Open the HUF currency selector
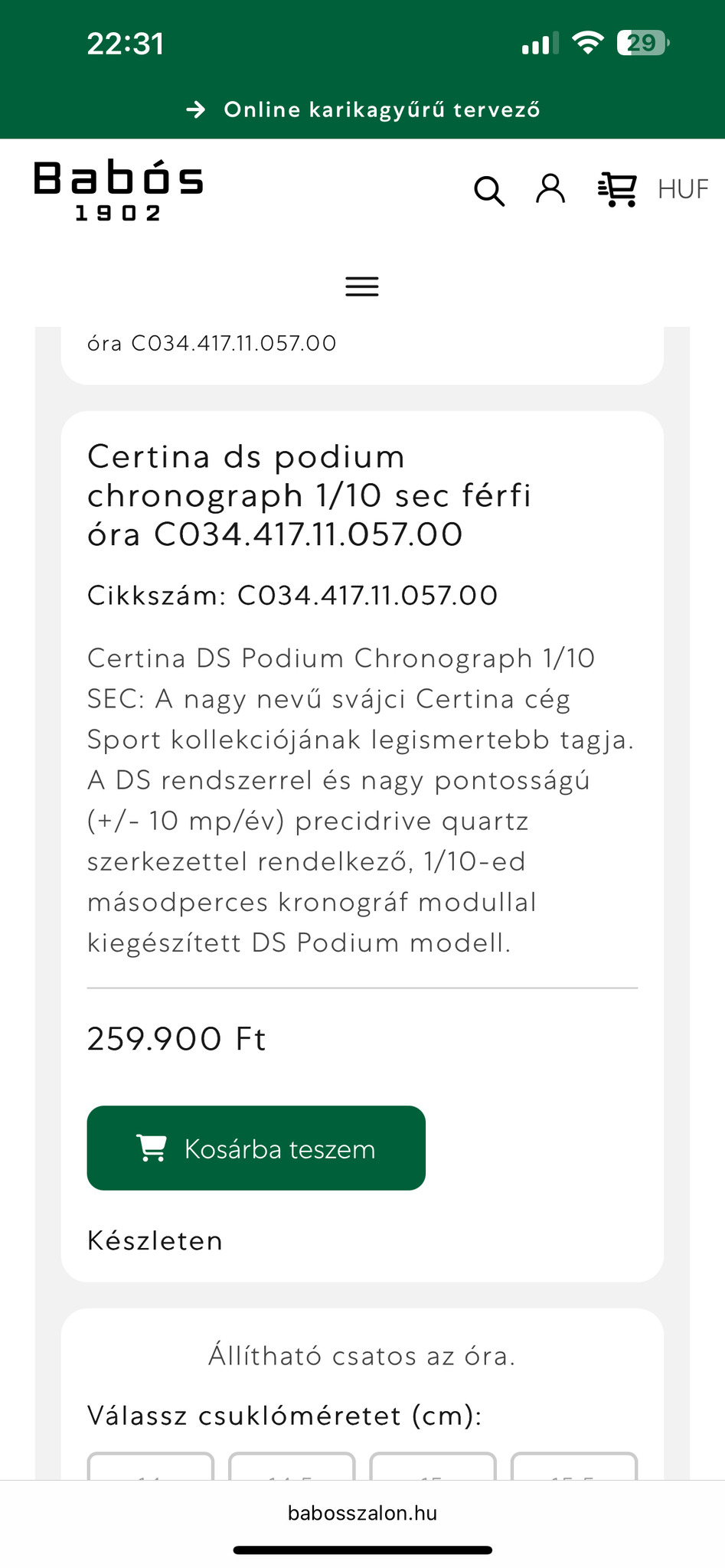 tap(683, 189)
